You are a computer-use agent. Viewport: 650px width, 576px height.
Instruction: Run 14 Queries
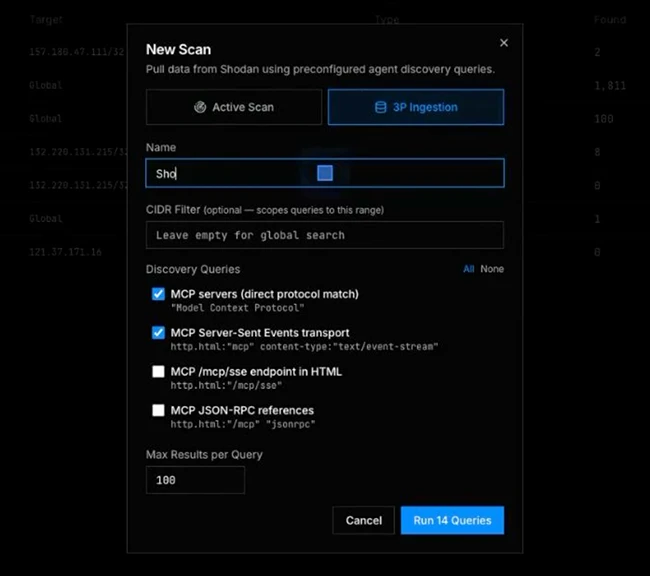point(452,520)
